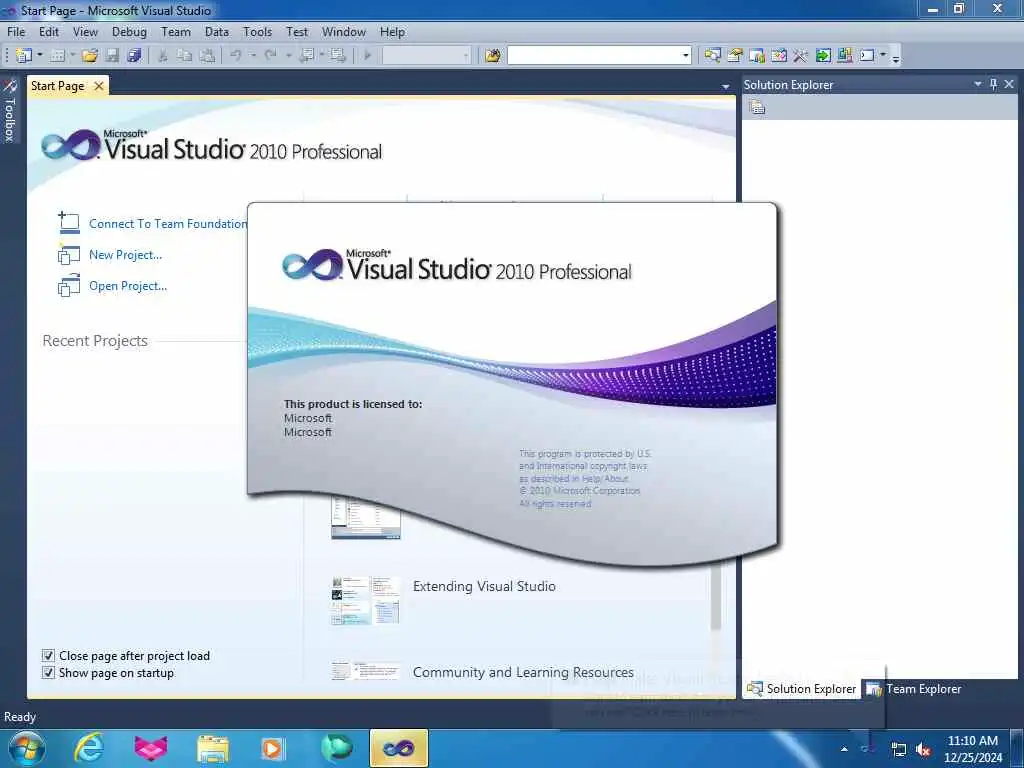Click the New Project toolbar icon
Viewport: 1024px width, 768px height.
(24, 56)
